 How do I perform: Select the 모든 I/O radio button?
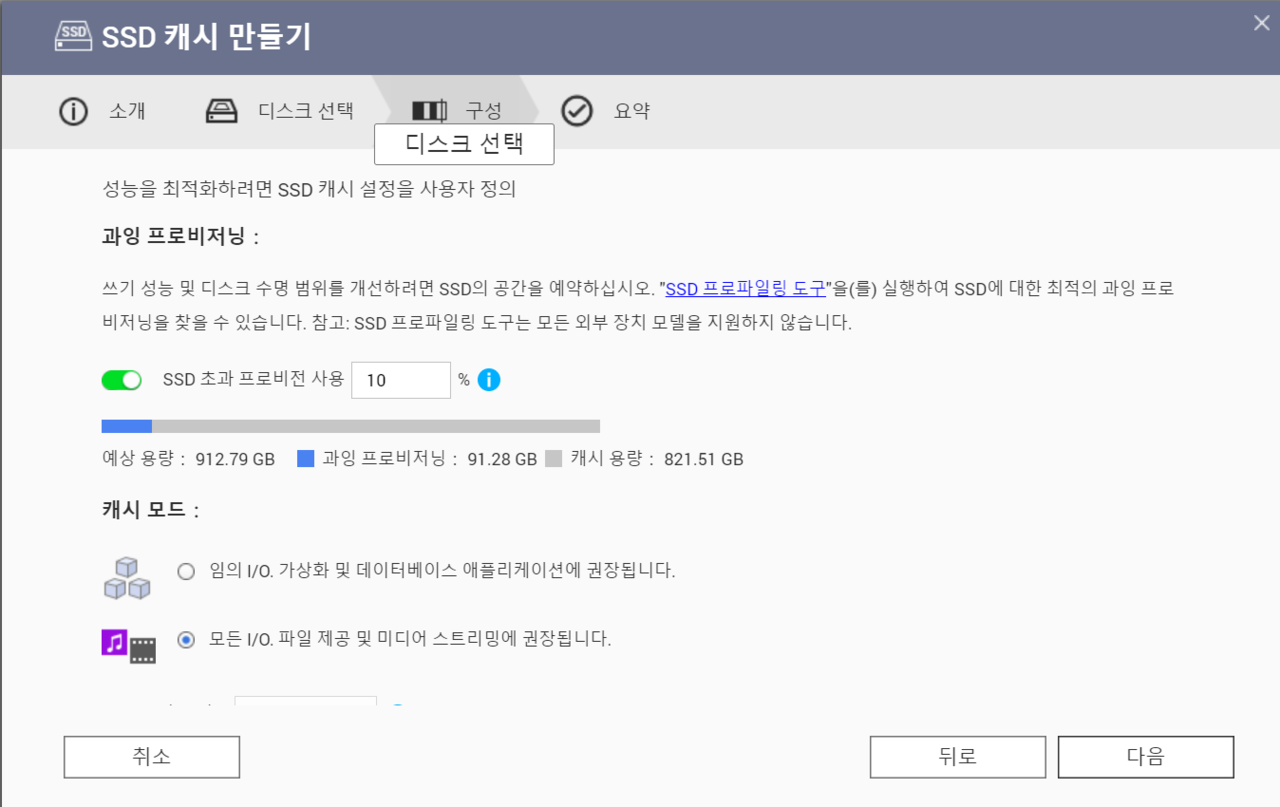pos(186,640)
